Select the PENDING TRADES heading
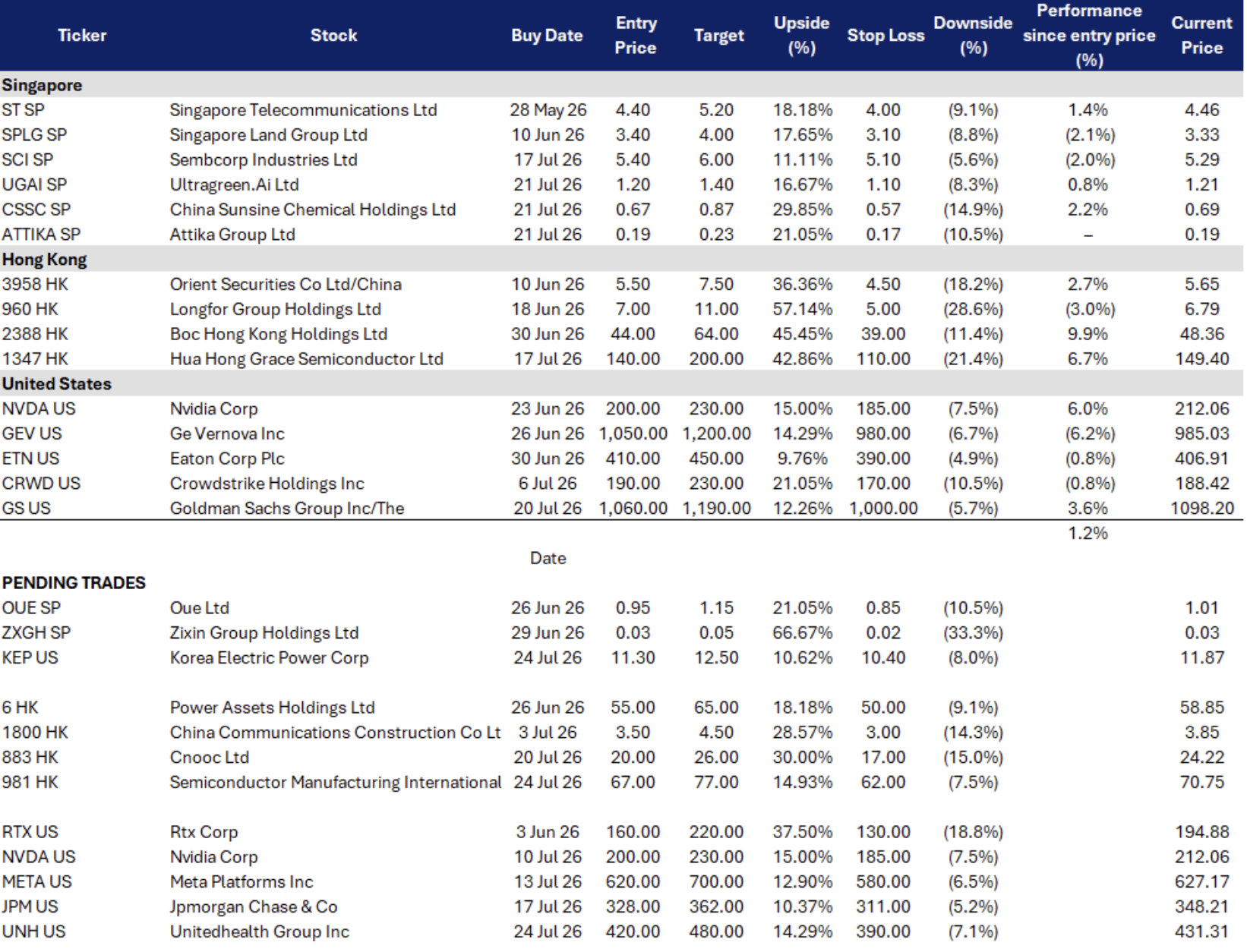This screenshot has height=952, width=1247. [x=74, y=583]
